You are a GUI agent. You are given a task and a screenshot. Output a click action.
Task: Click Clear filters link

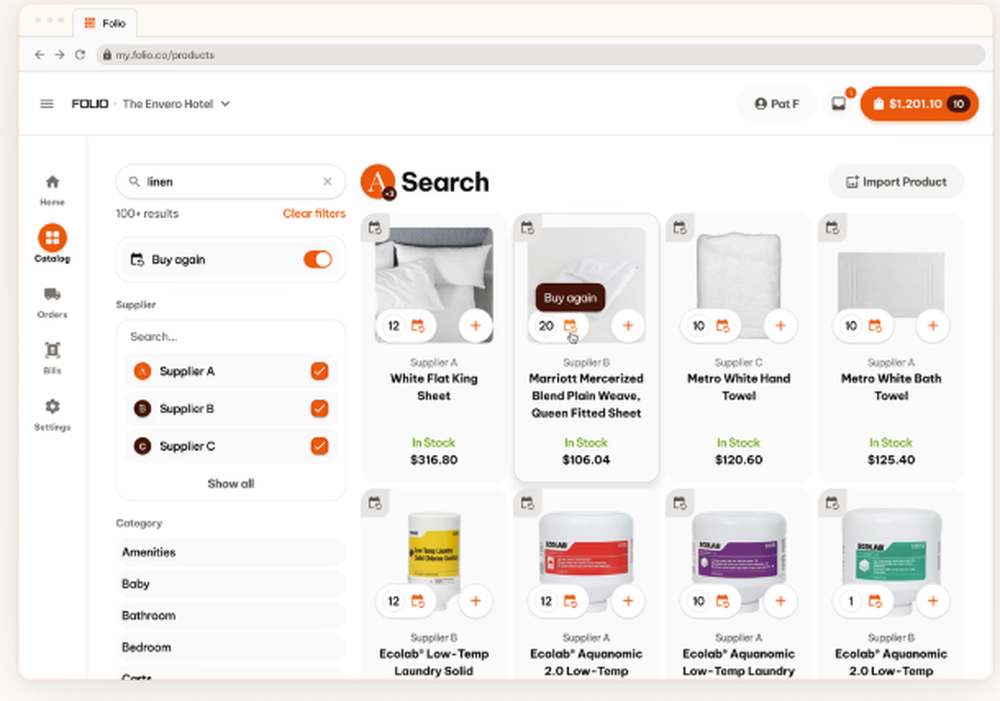[x=314, y=214]
